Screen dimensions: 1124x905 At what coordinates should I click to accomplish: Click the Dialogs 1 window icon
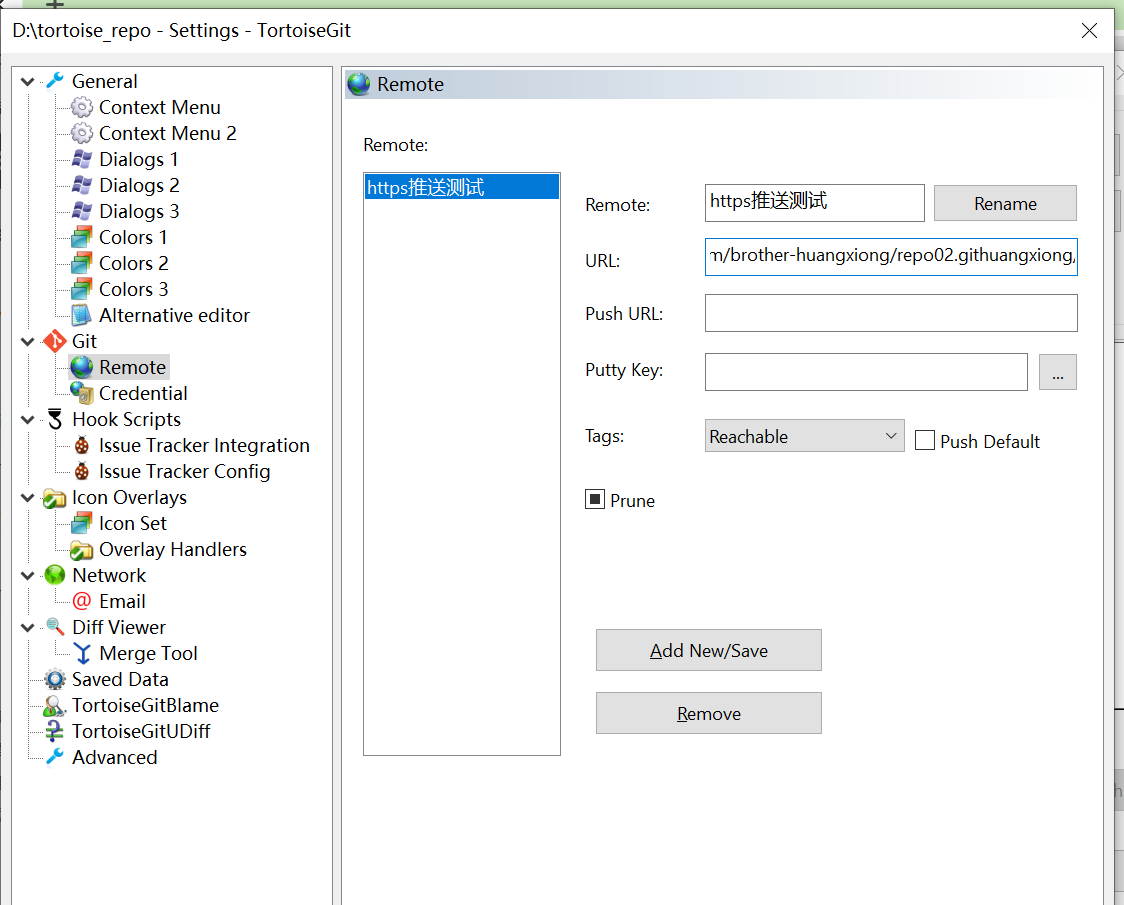[82, 159]
